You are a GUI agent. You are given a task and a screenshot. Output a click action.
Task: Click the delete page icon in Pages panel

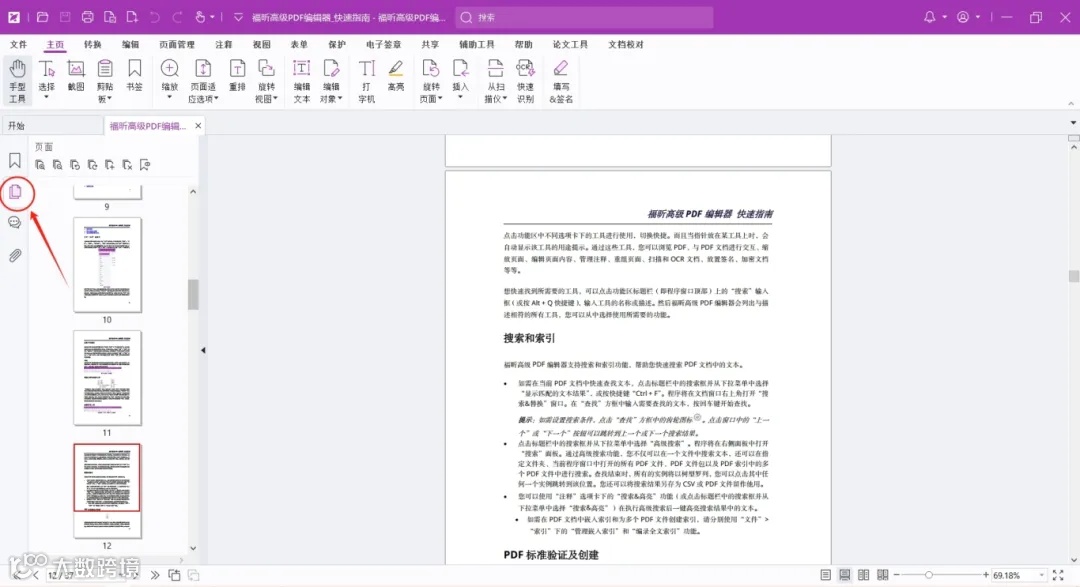(127, 165)
